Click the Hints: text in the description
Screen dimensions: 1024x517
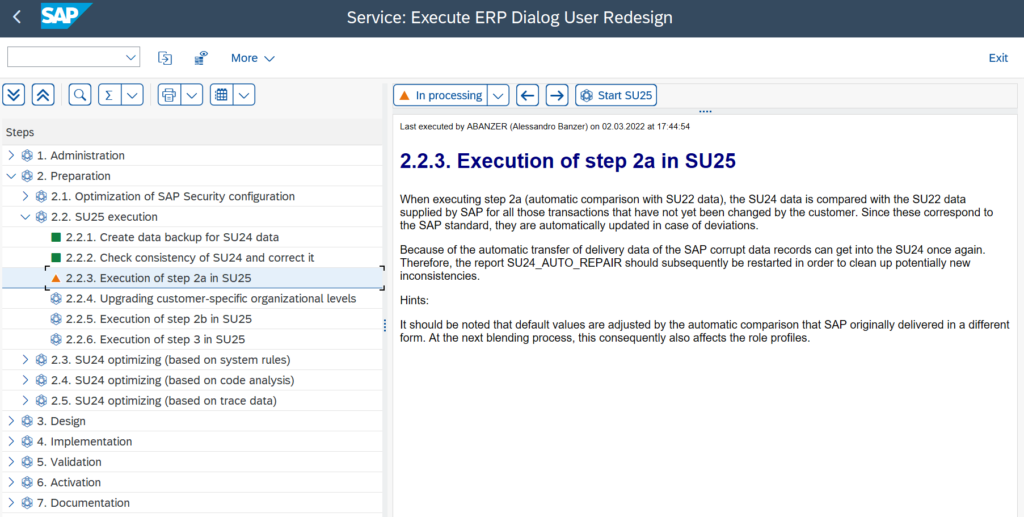413,300
